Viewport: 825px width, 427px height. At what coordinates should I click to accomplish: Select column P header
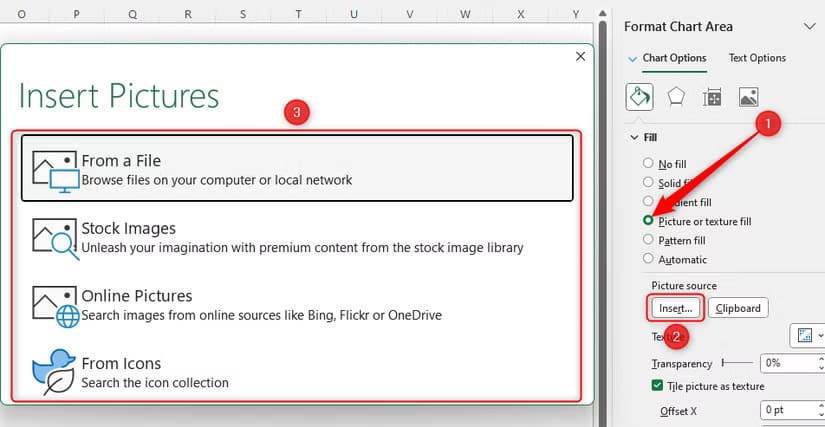pos(76,15)
